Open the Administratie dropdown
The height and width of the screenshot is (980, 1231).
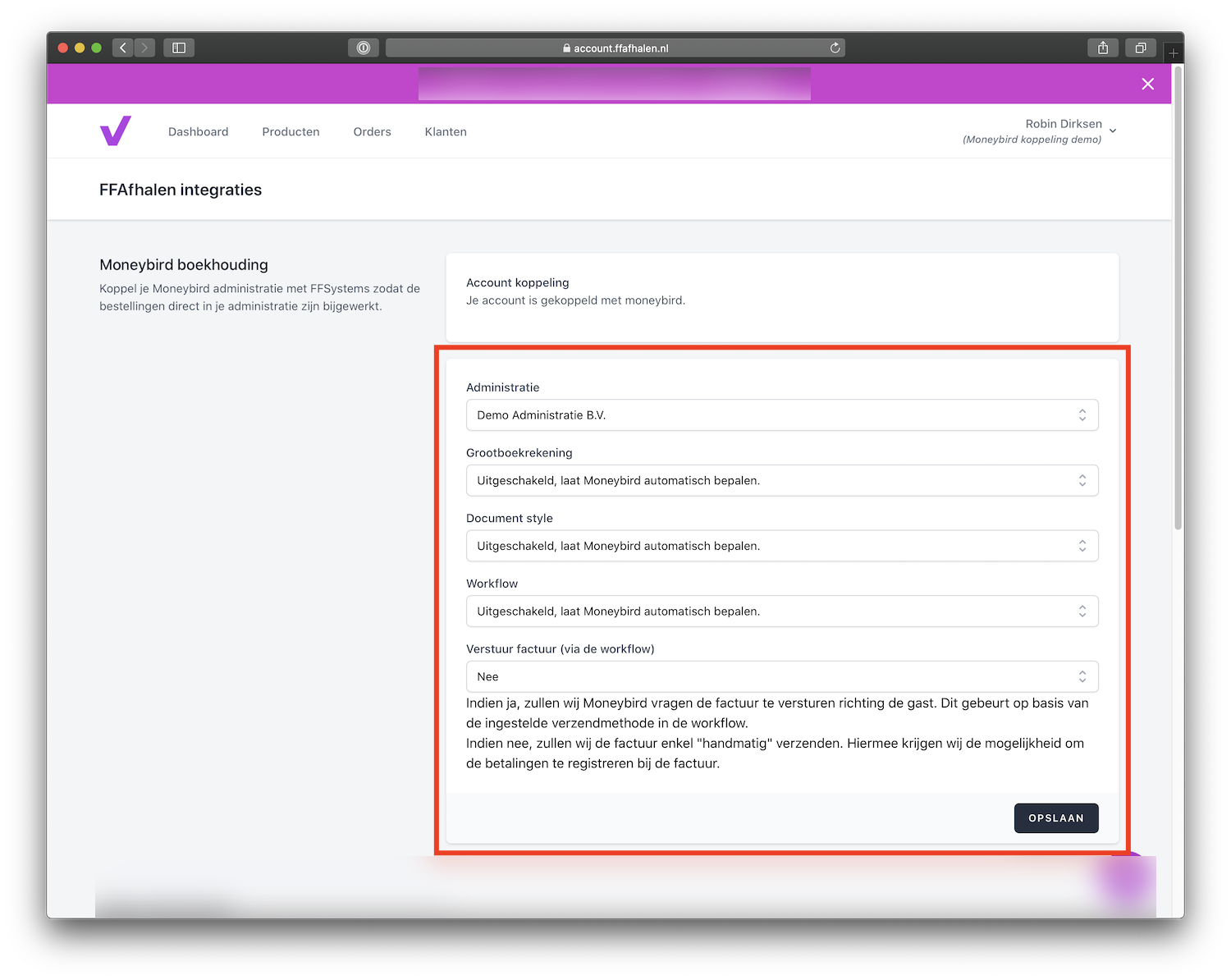click(x=782, y=415)
